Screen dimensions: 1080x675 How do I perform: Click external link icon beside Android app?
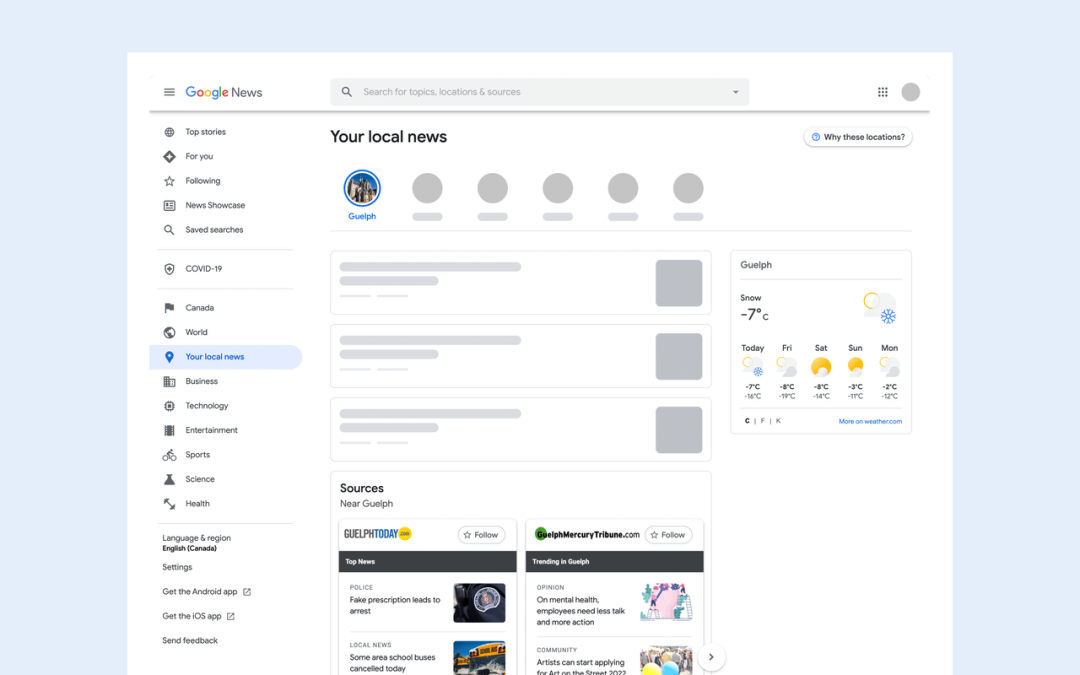pyautogui.click(x=247, y=592)
